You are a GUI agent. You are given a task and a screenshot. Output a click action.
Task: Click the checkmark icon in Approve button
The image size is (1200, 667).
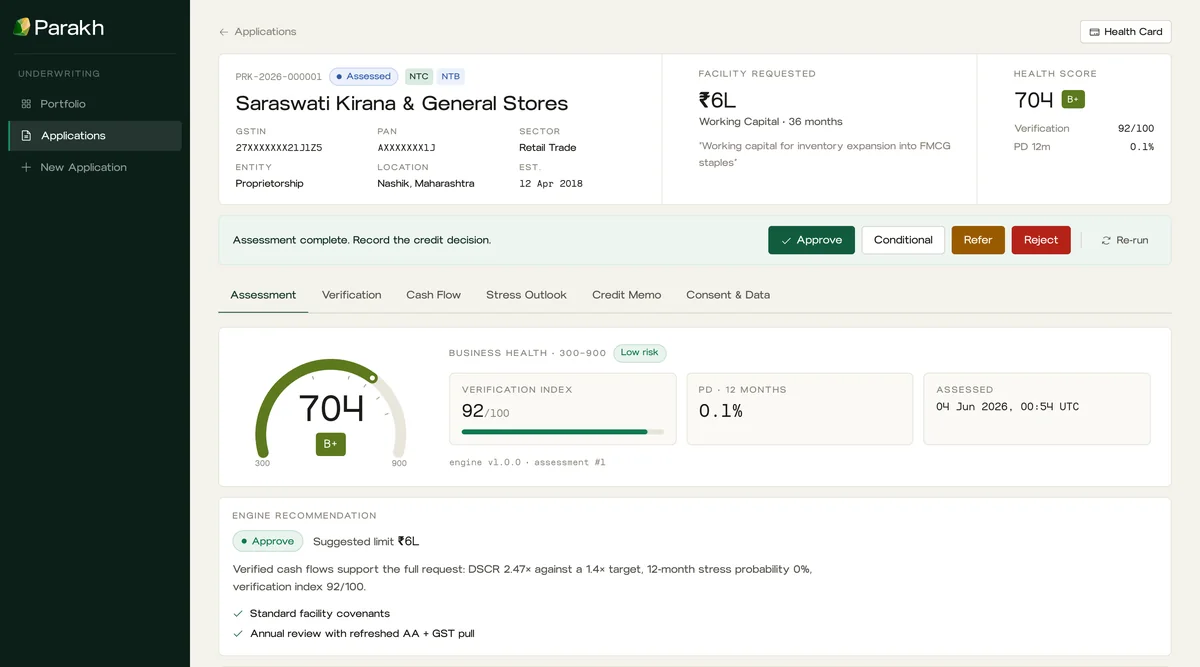click(x=786, y=240)
